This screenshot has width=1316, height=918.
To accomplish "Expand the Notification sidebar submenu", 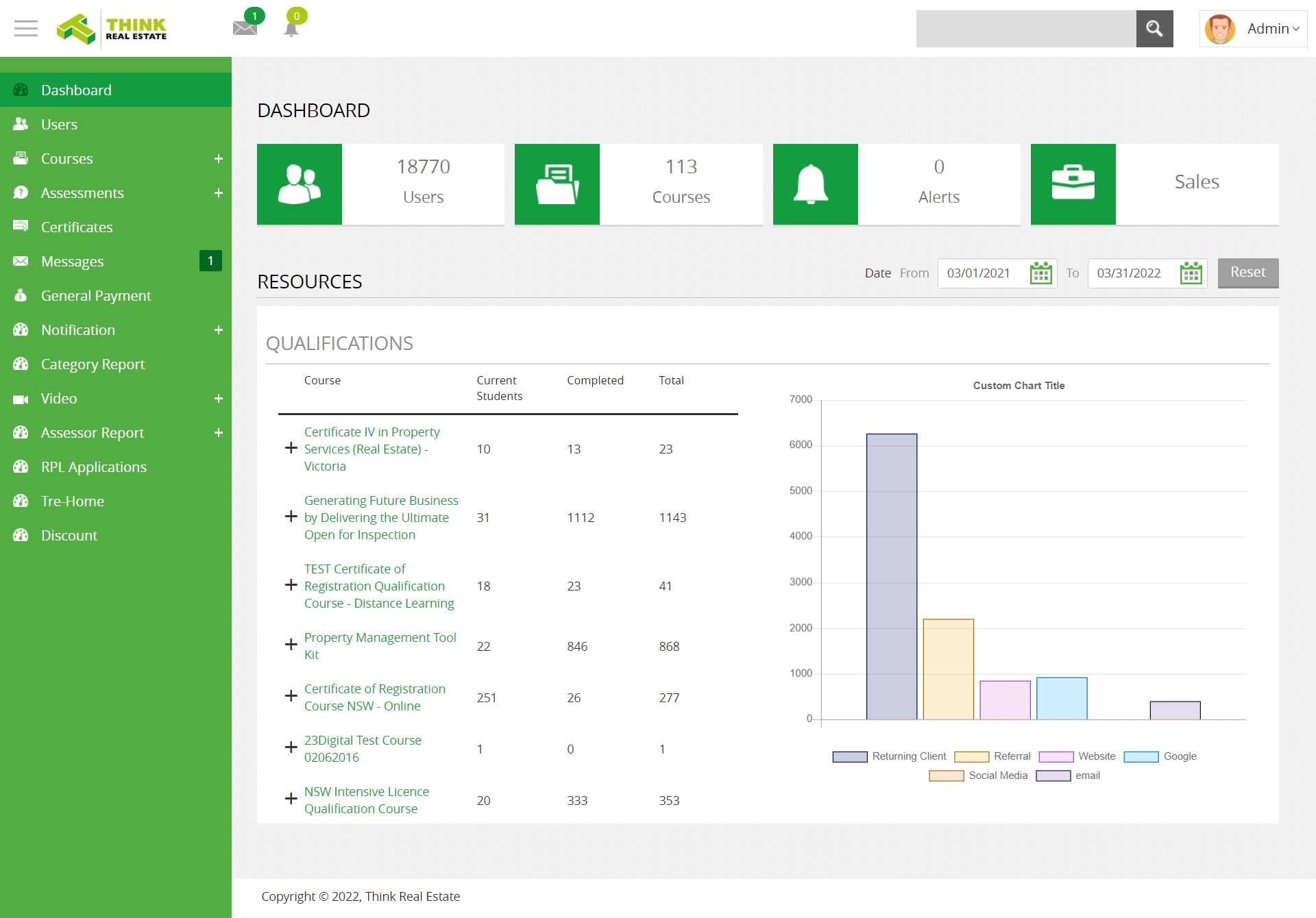I will click(218, 330).
